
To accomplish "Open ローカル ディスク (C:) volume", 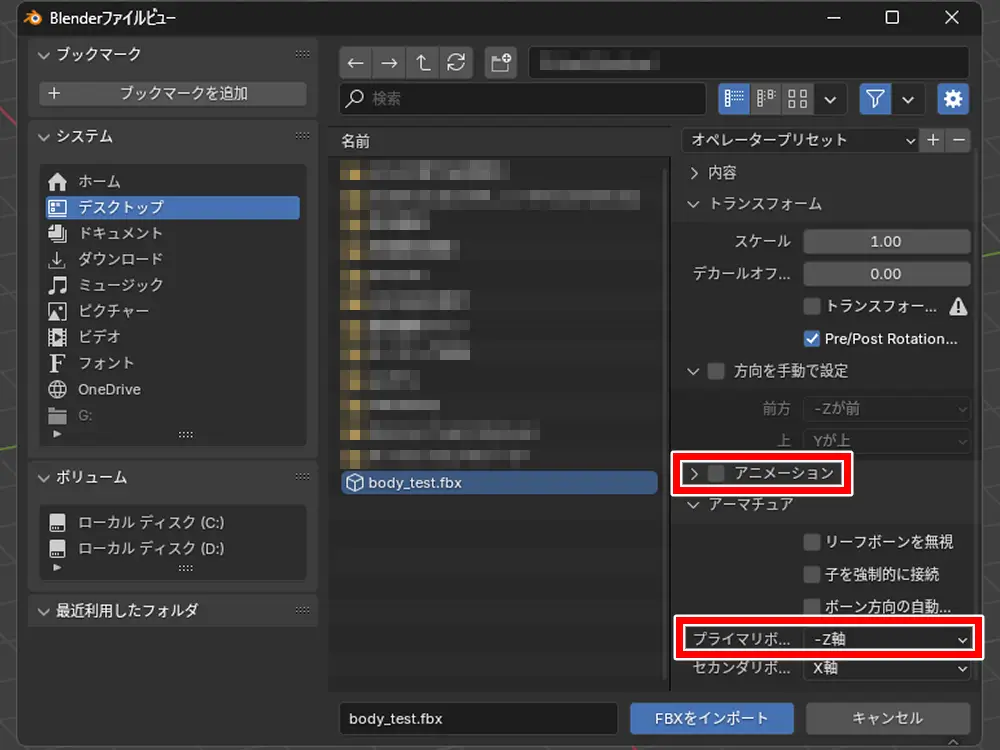I will (x=150, y=523).
